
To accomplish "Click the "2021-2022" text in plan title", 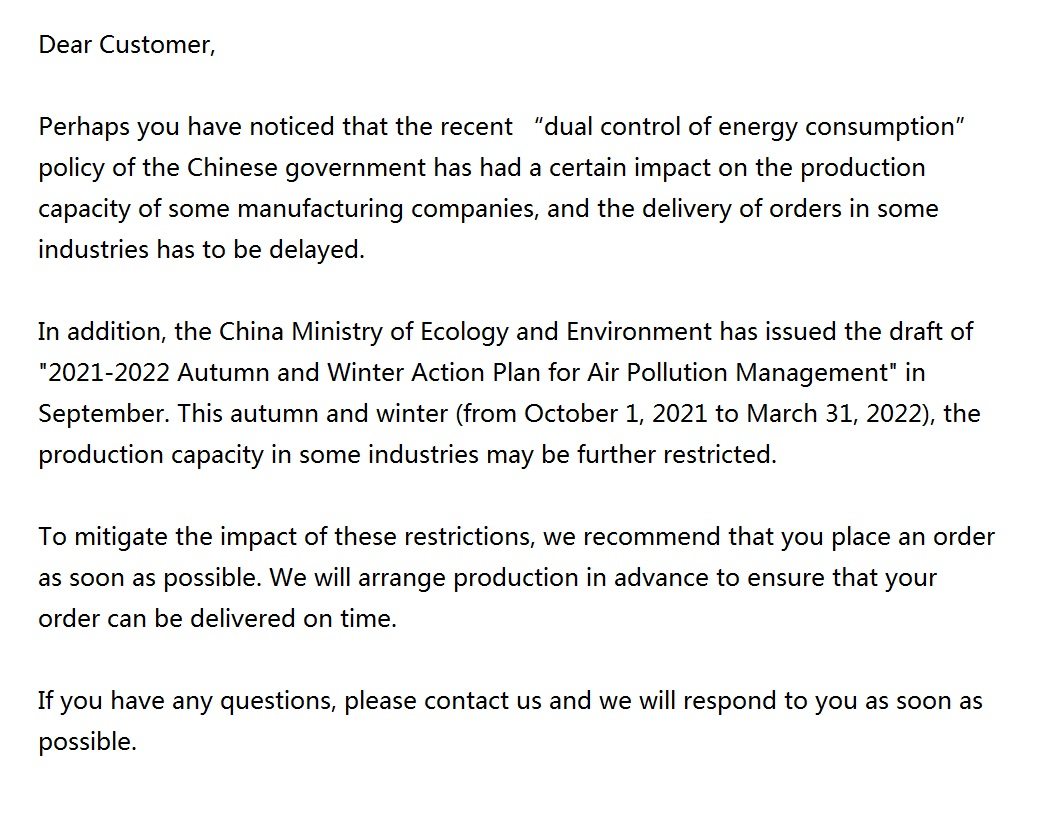I will coord(108,373).
